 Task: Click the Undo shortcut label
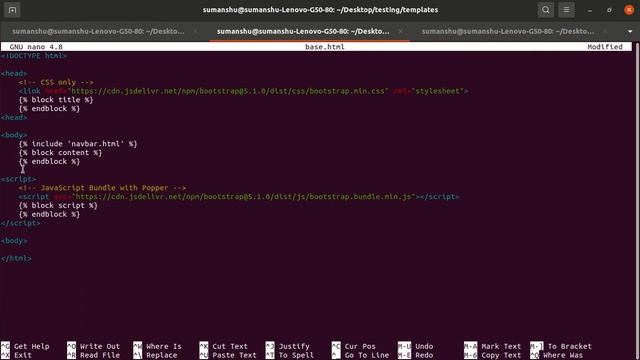424,347
